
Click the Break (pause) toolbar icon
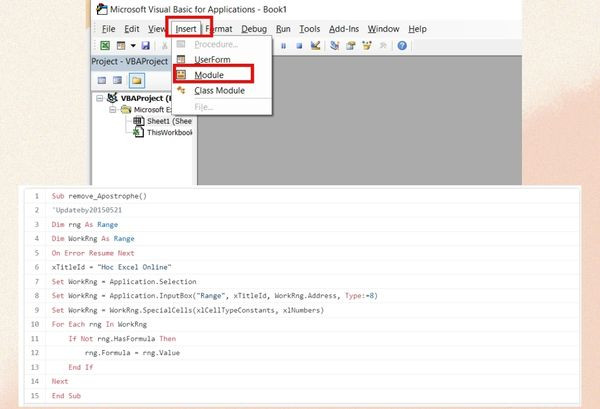[284, 46]
